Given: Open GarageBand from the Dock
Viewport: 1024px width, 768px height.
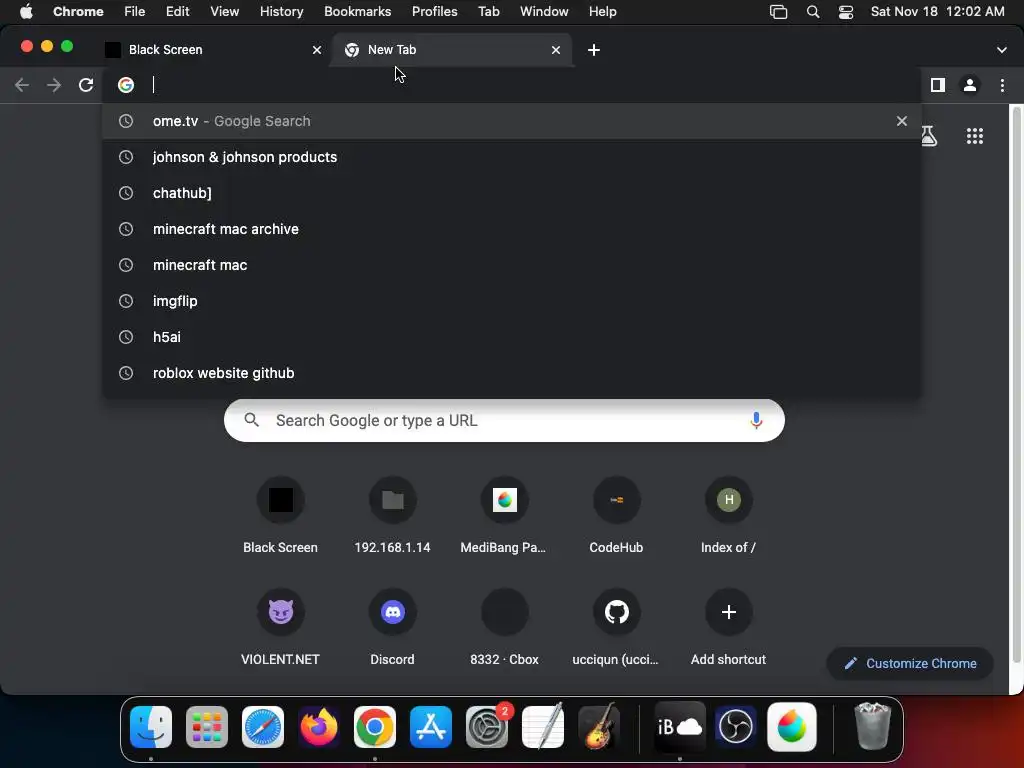Looking at the screenshot, I should (599, 727).
